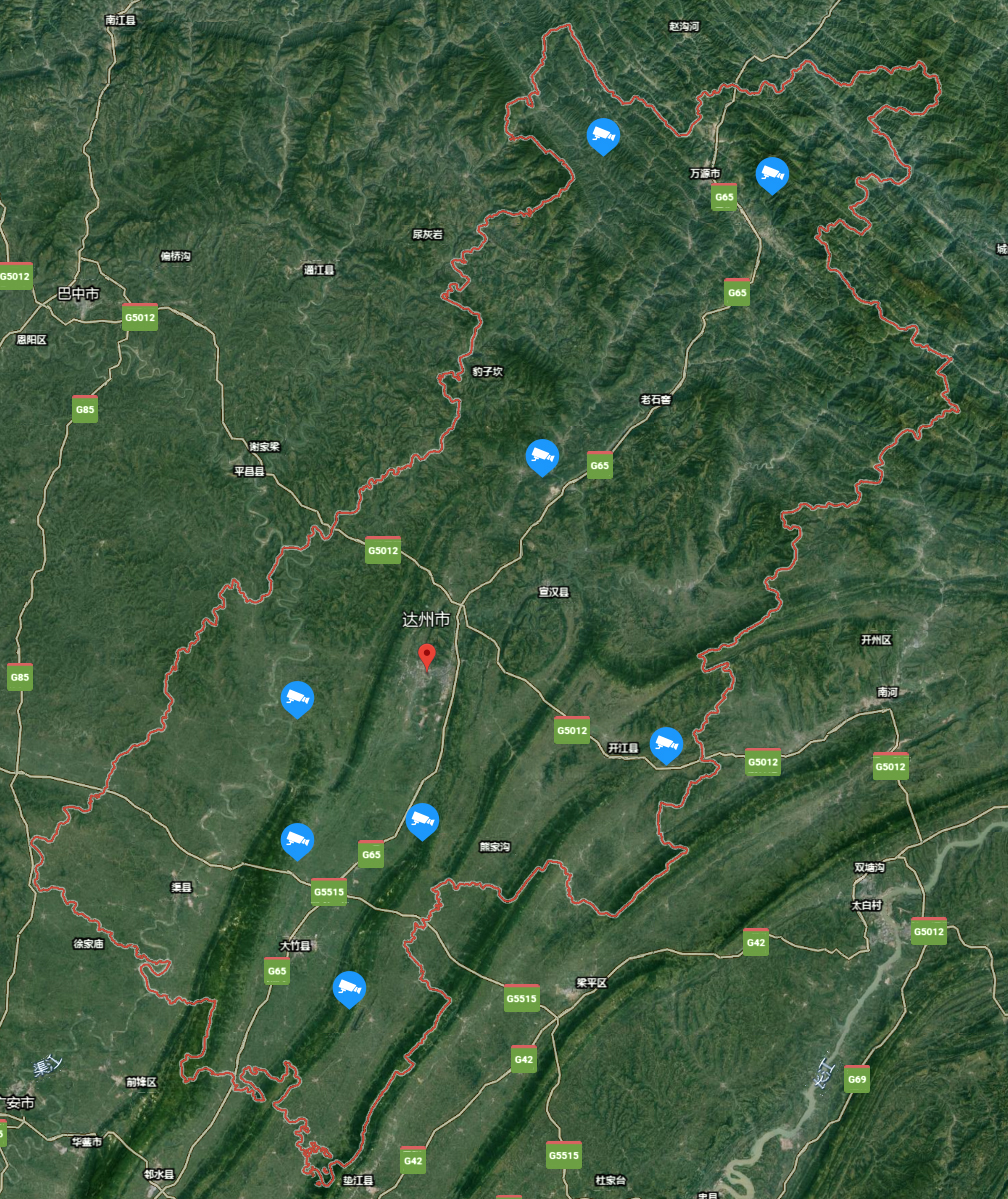Select the camera marker southeast of 大竹县
This screenshot has width=1008, height=1199.
350,989
